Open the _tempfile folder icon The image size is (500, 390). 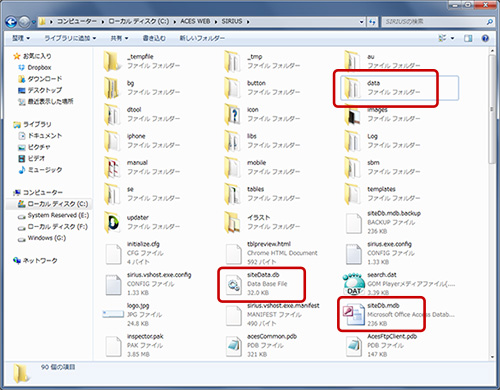click(112, 61)
